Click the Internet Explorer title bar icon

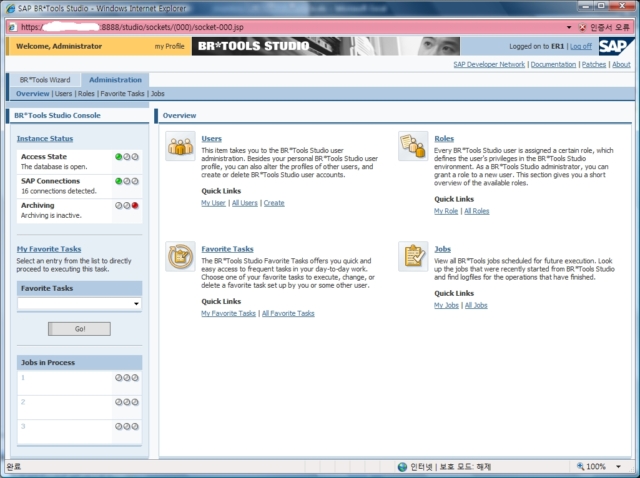10,8
